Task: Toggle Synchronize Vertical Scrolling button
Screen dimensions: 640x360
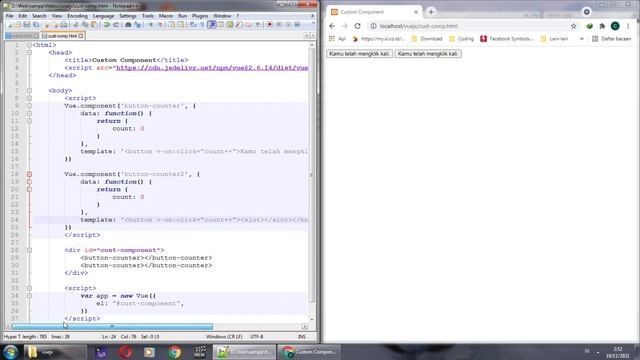Action: (x=171, y=25)
